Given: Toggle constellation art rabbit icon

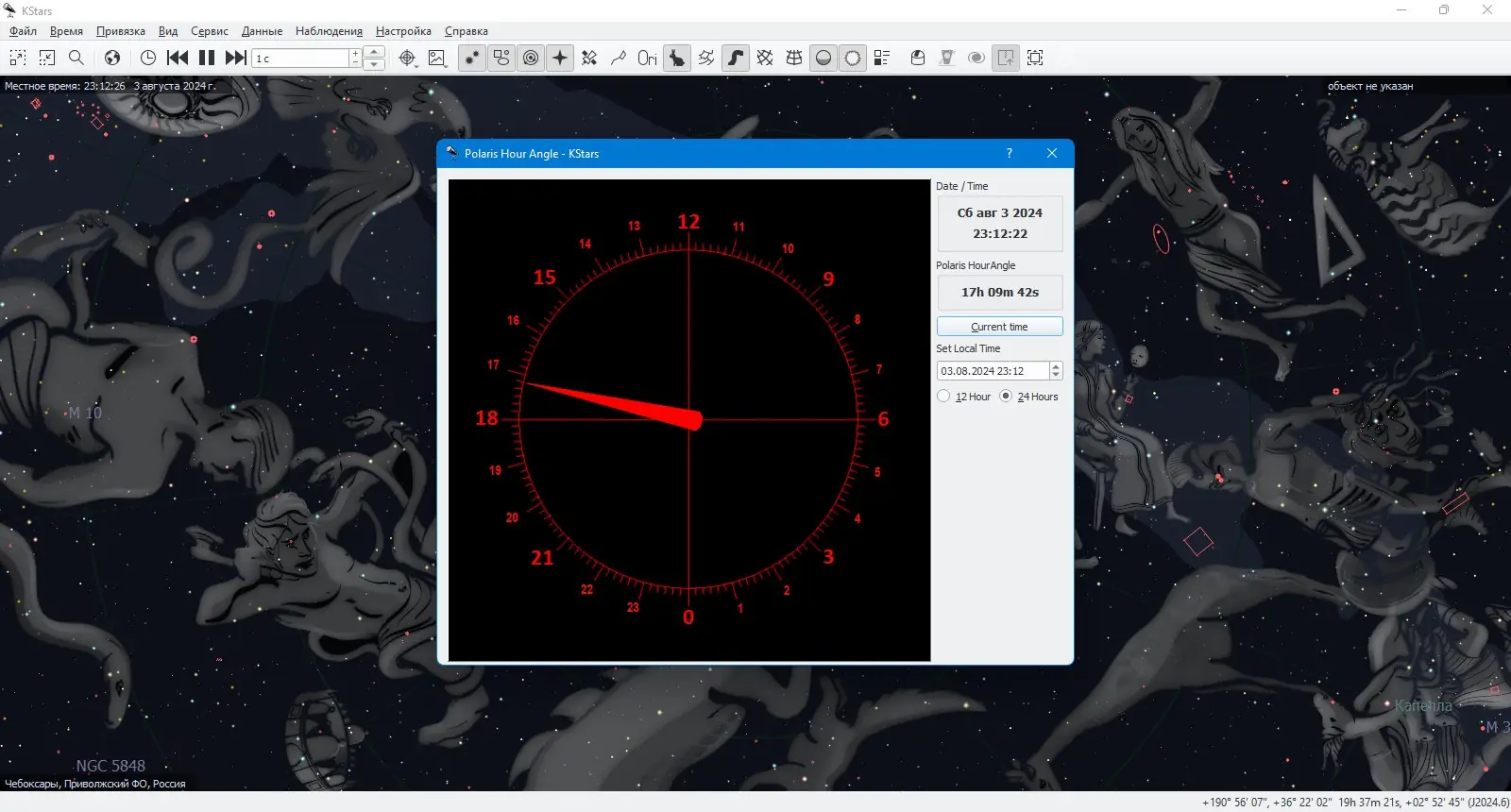Looking at the screenshot, I should [677, 58].
